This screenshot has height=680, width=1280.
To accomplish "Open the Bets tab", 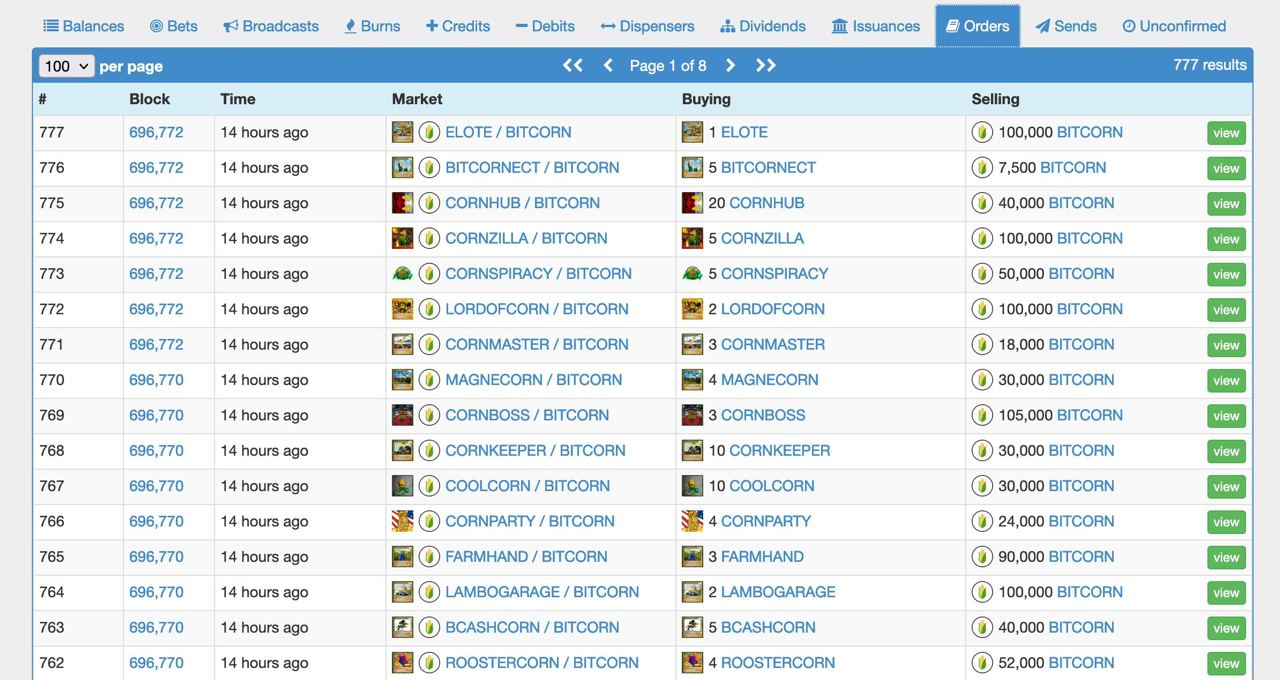I will point(173,26).
